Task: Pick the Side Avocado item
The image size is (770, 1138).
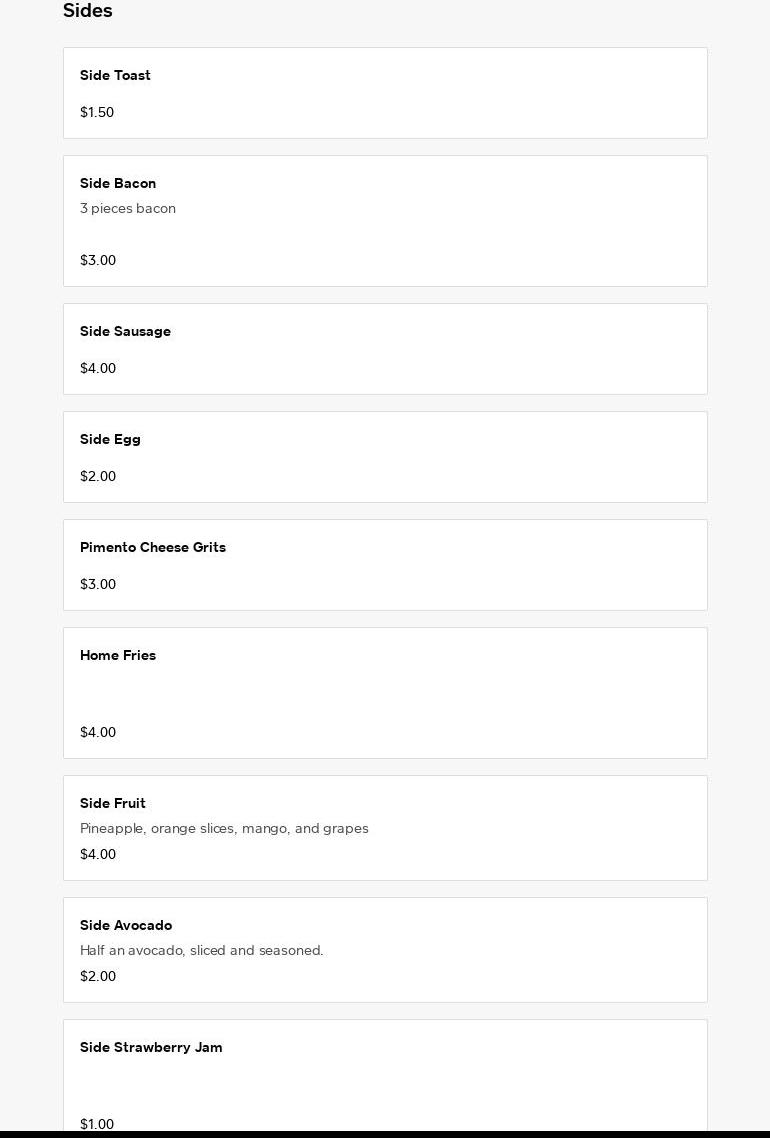Action: (x=385, y=949)
